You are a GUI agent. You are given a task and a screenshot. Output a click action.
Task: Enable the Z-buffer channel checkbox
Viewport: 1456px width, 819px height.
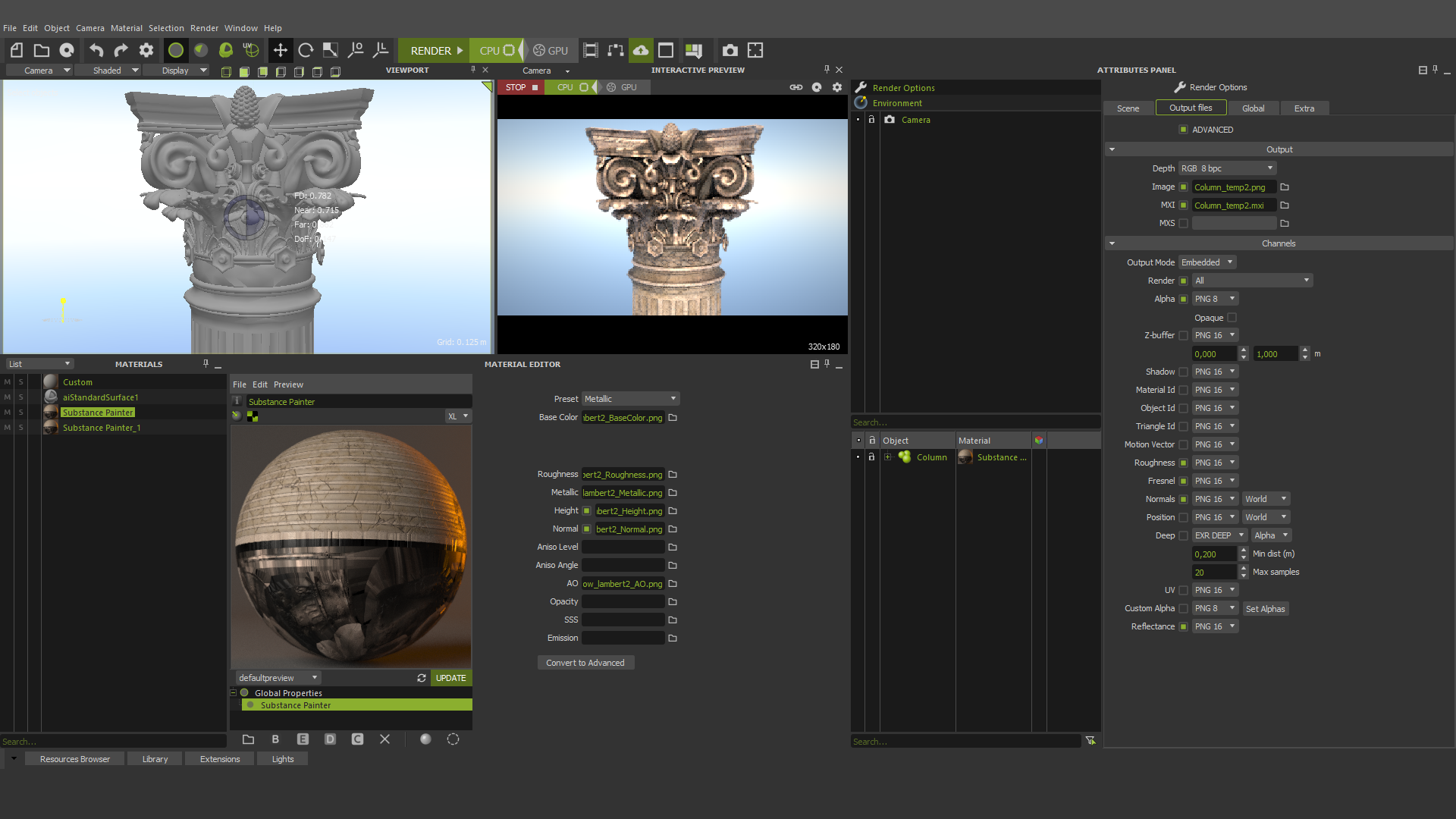(1183, 335)
